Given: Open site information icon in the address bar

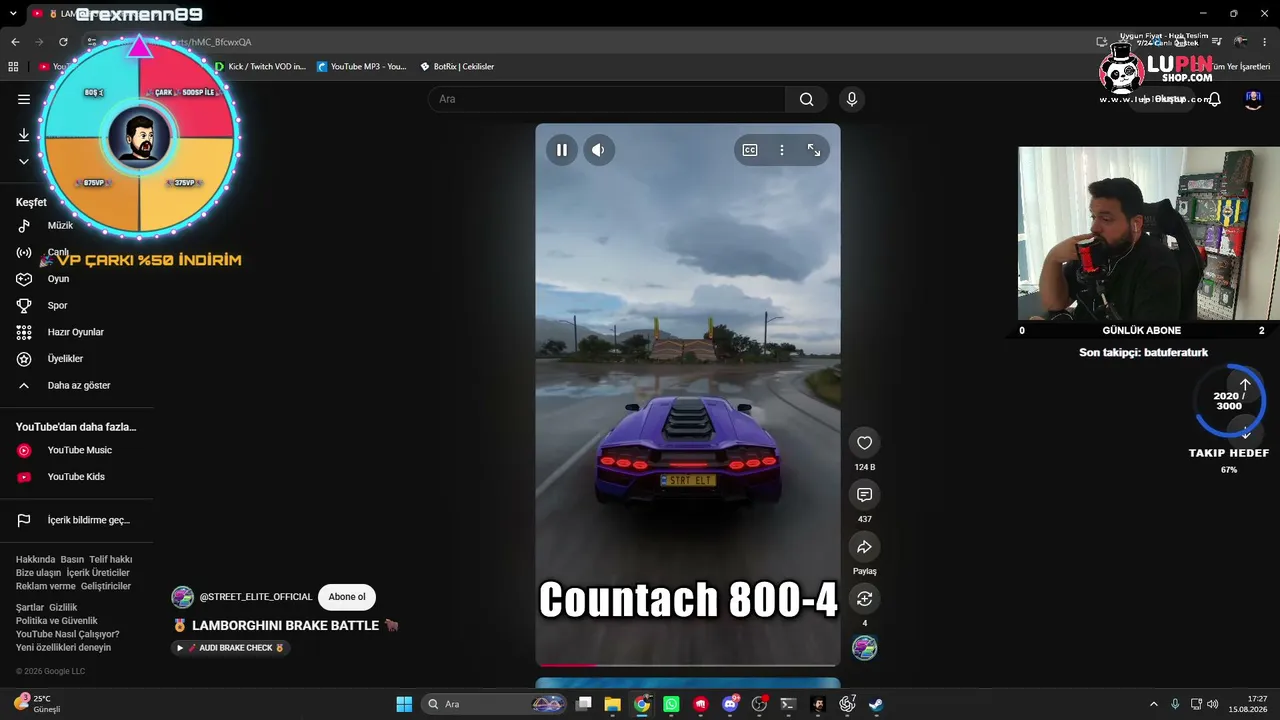Looking at the screenshot, I should [x=92, y=42].
